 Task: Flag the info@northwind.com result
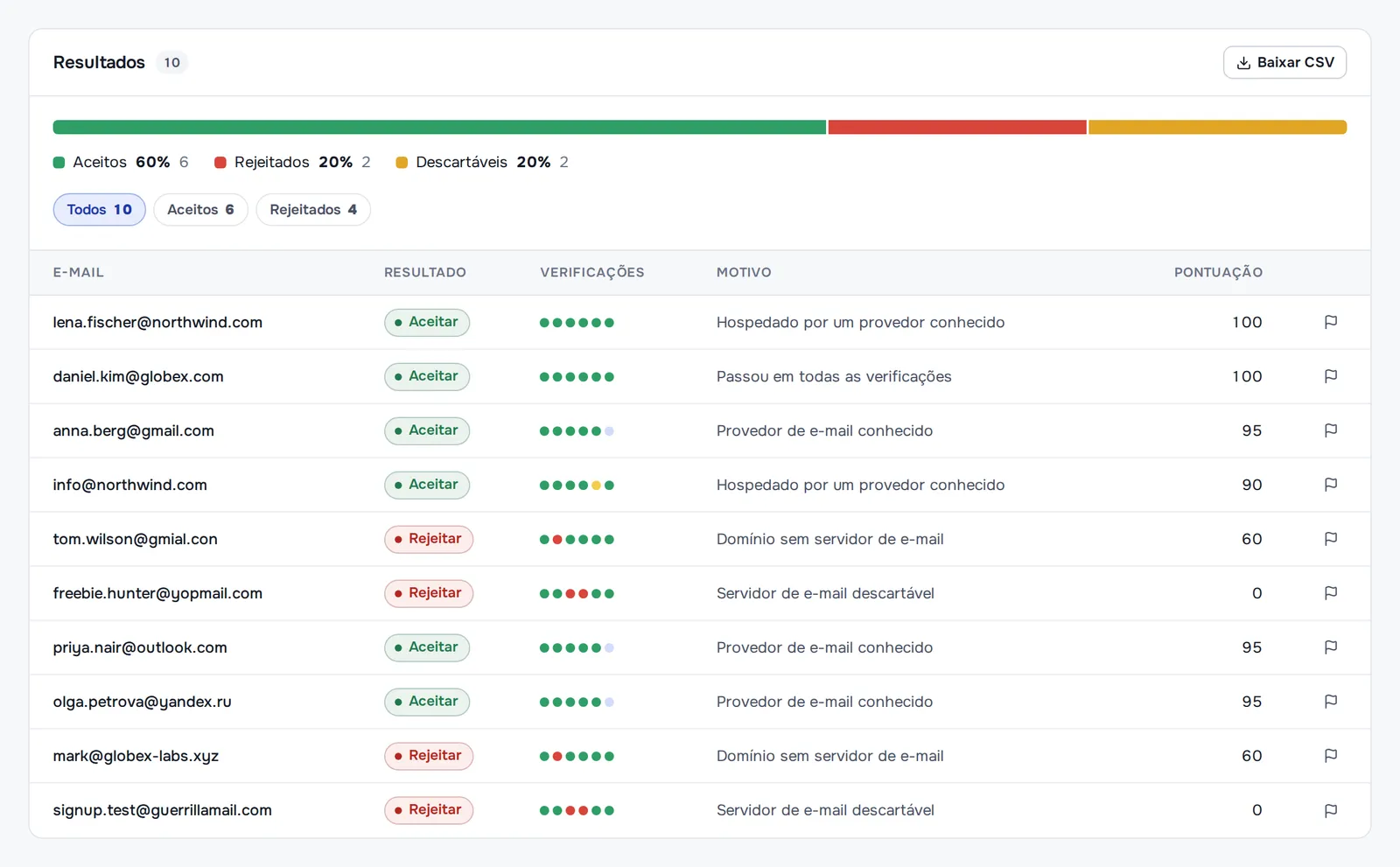[1330, 485]
